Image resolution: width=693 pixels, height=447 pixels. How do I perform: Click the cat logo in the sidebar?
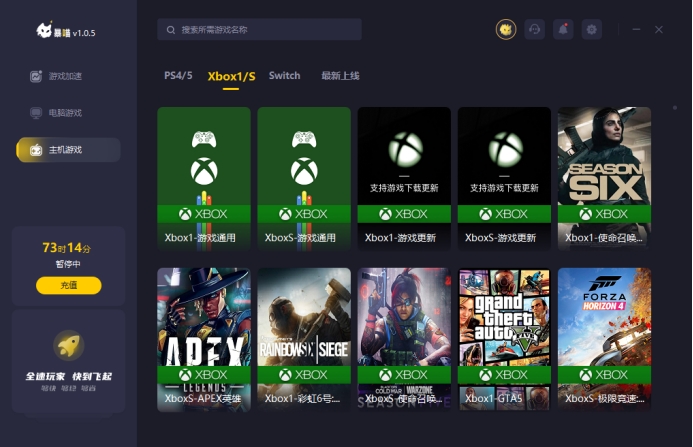tap(44, 30)
